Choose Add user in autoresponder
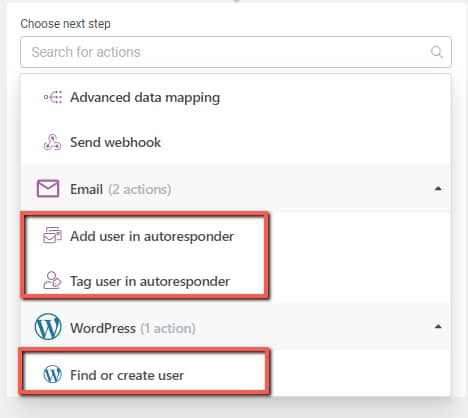The image size is (468, 418). coord(236,236)
